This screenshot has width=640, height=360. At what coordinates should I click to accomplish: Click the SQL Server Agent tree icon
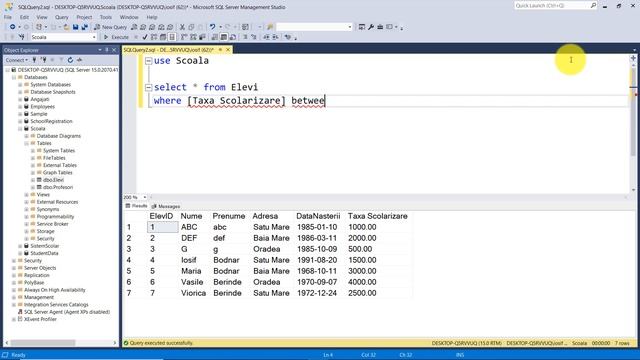tap(20, 312)
